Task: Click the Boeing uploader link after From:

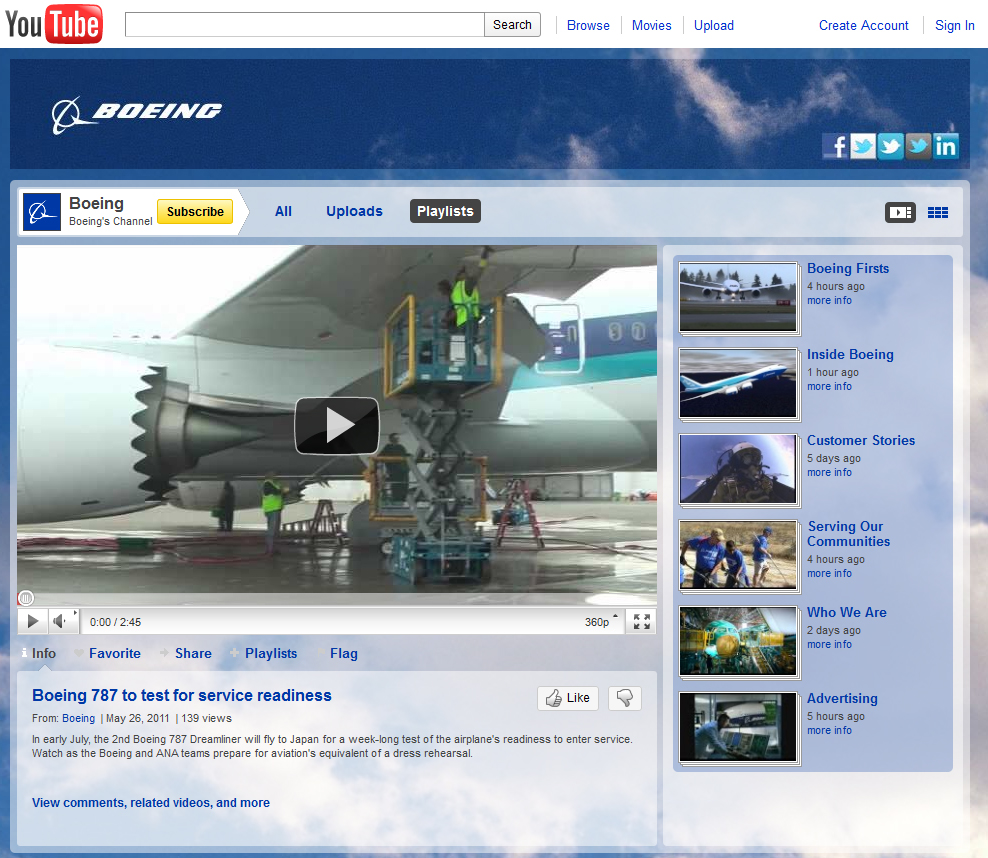Action: 78,718
